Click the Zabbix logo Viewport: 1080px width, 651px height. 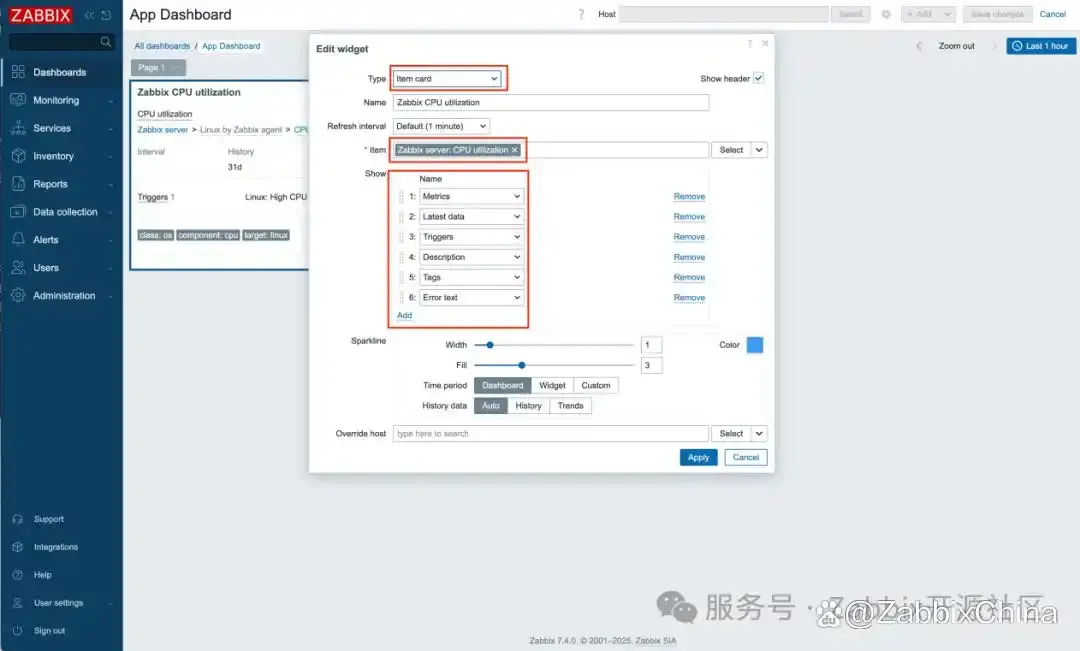point(41,15)
